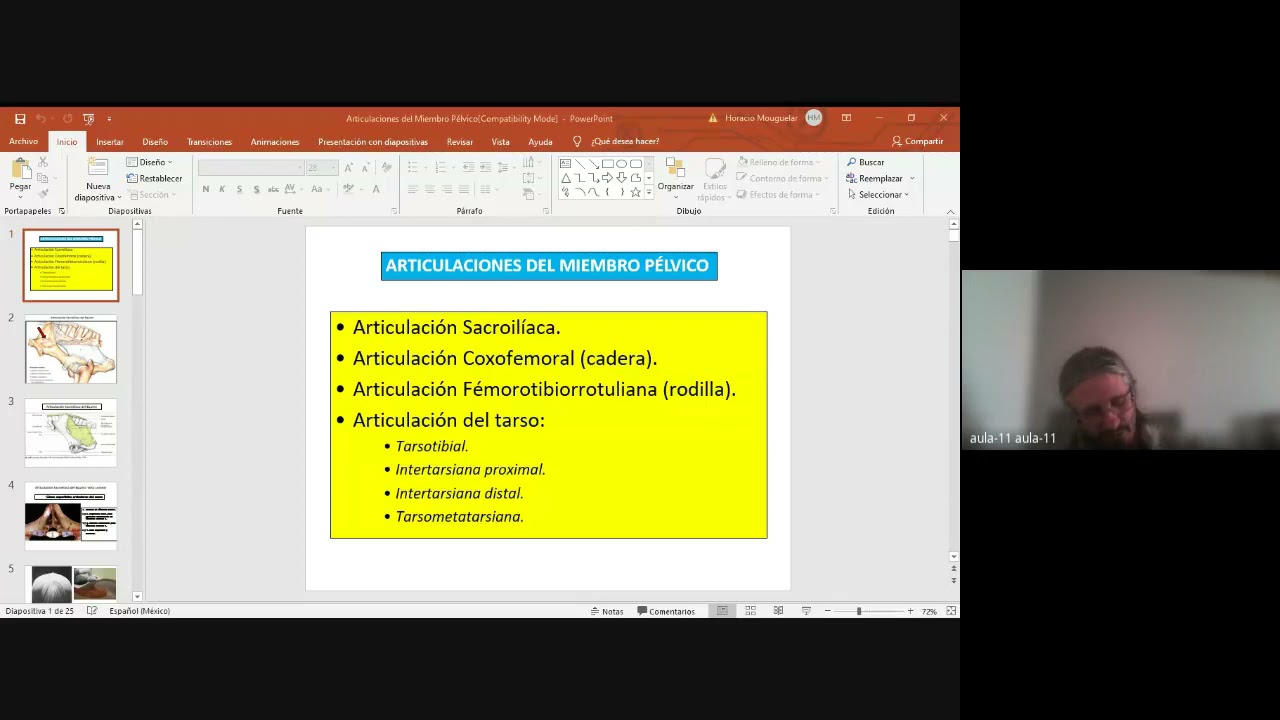Toggle the Notas pane
This screenshot has height=720, width=1280.
pyautogui.click(x=607, y=611)
